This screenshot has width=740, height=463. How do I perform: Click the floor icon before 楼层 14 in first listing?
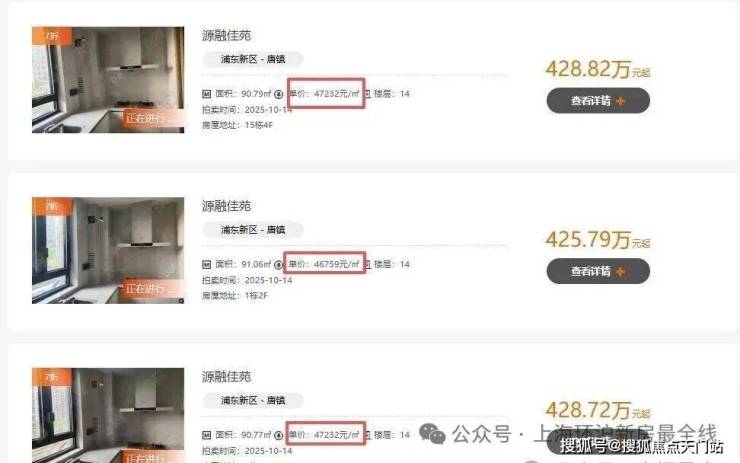[x=368, y=94]
